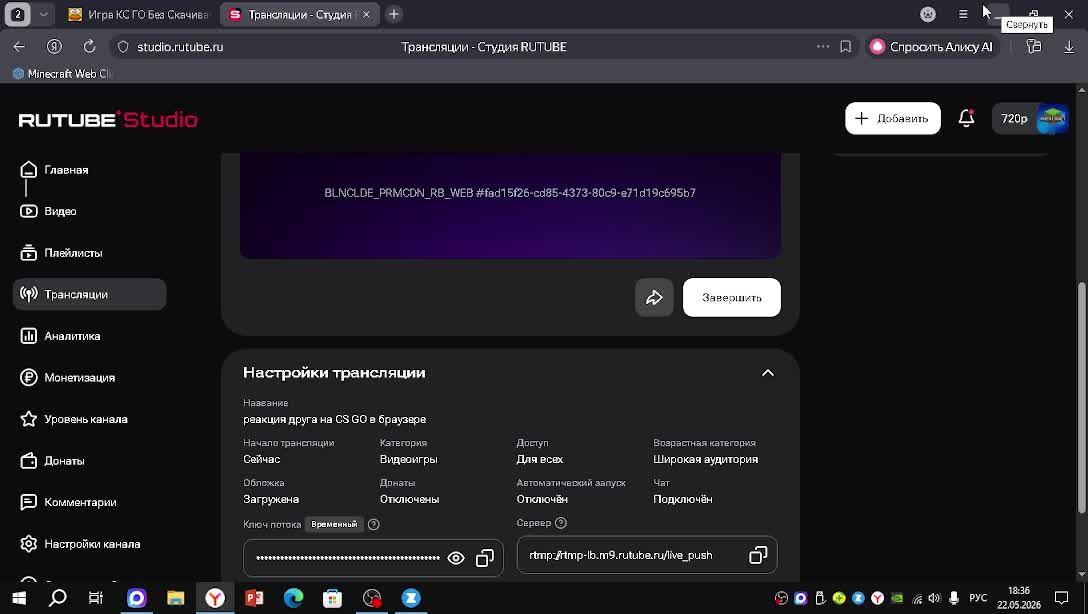Switch to 'Игра КС ГО Без Скачива' tab
The width and height of the screenshot is (1088, 614).
(x=139, y=15)
